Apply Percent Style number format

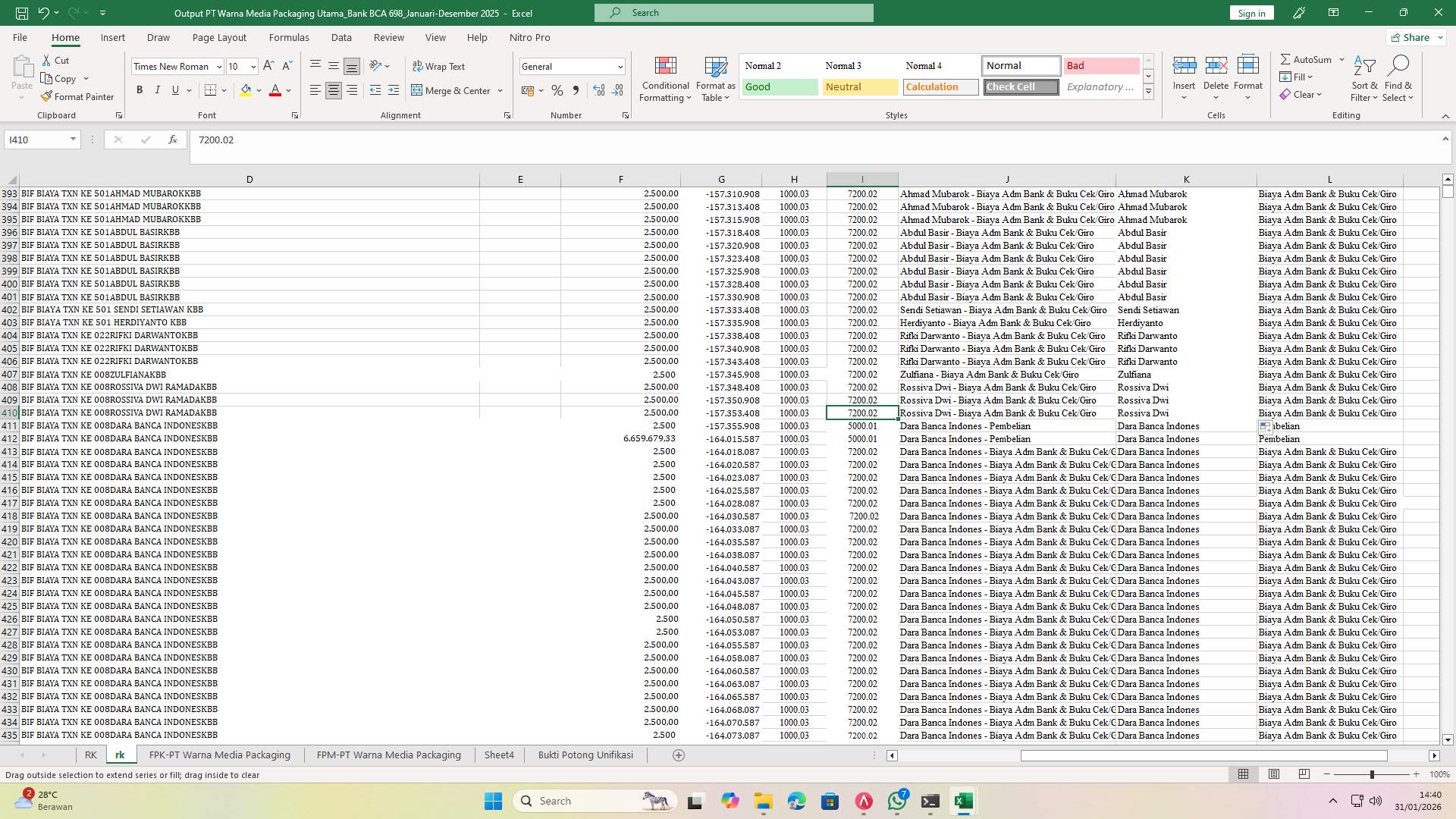557,90
